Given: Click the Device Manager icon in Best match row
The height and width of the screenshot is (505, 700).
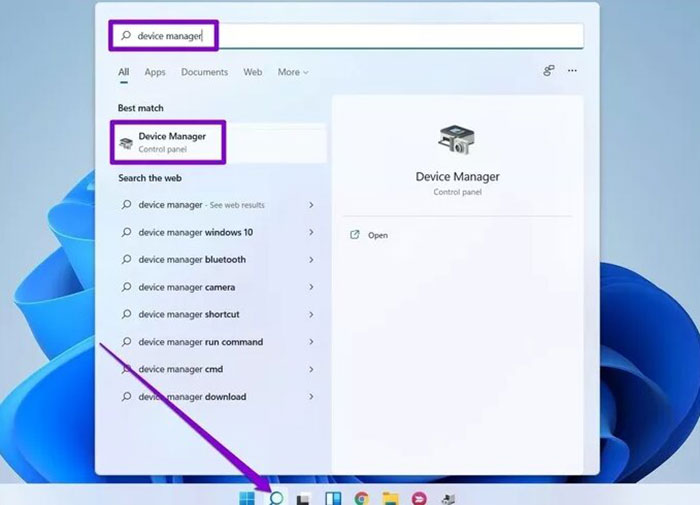Looking at the screenshot, I should coord(126,143).
